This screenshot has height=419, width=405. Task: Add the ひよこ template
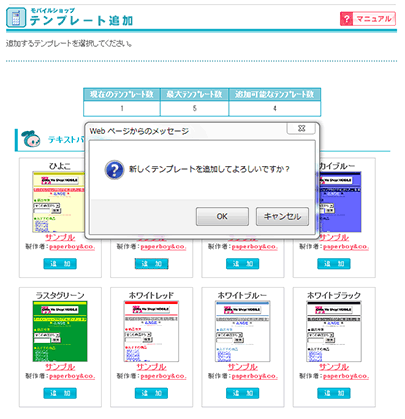coord(60,264)
